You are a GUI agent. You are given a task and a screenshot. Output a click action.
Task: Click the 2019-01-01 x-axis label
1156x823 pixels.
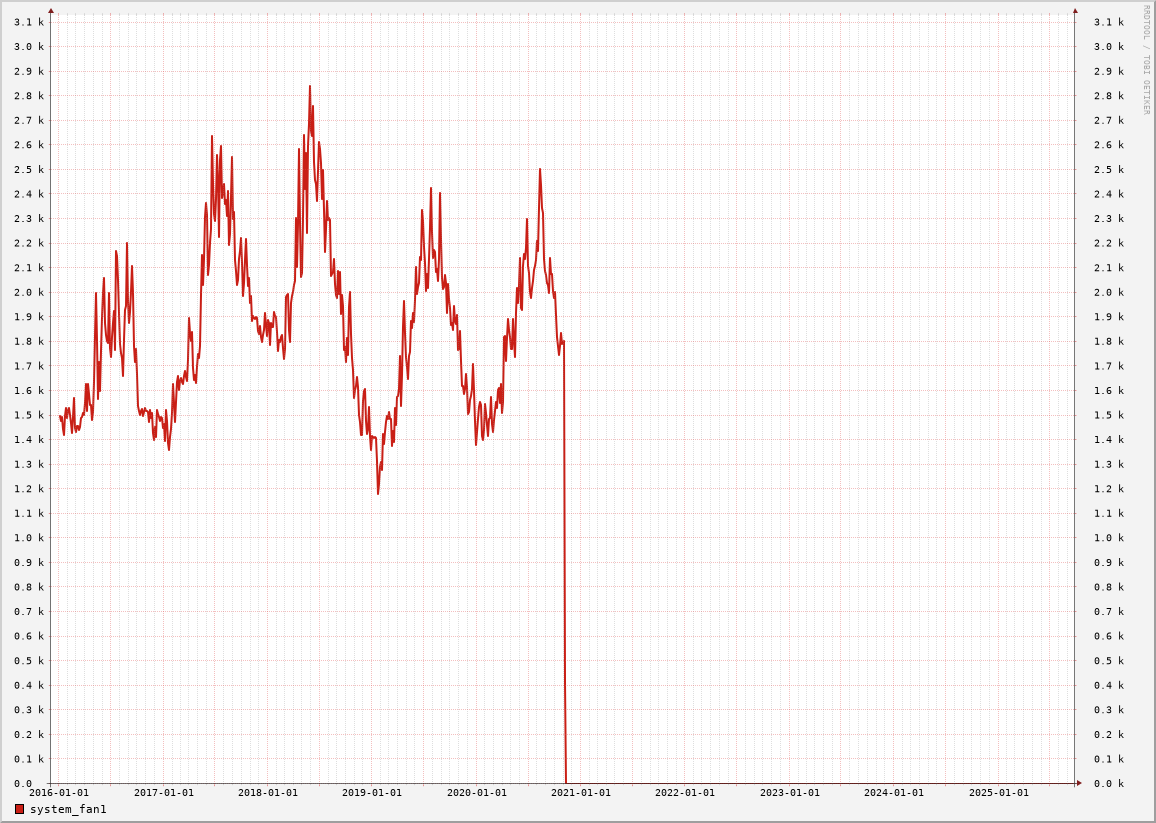pyautogui.click(x=372, y=793)
